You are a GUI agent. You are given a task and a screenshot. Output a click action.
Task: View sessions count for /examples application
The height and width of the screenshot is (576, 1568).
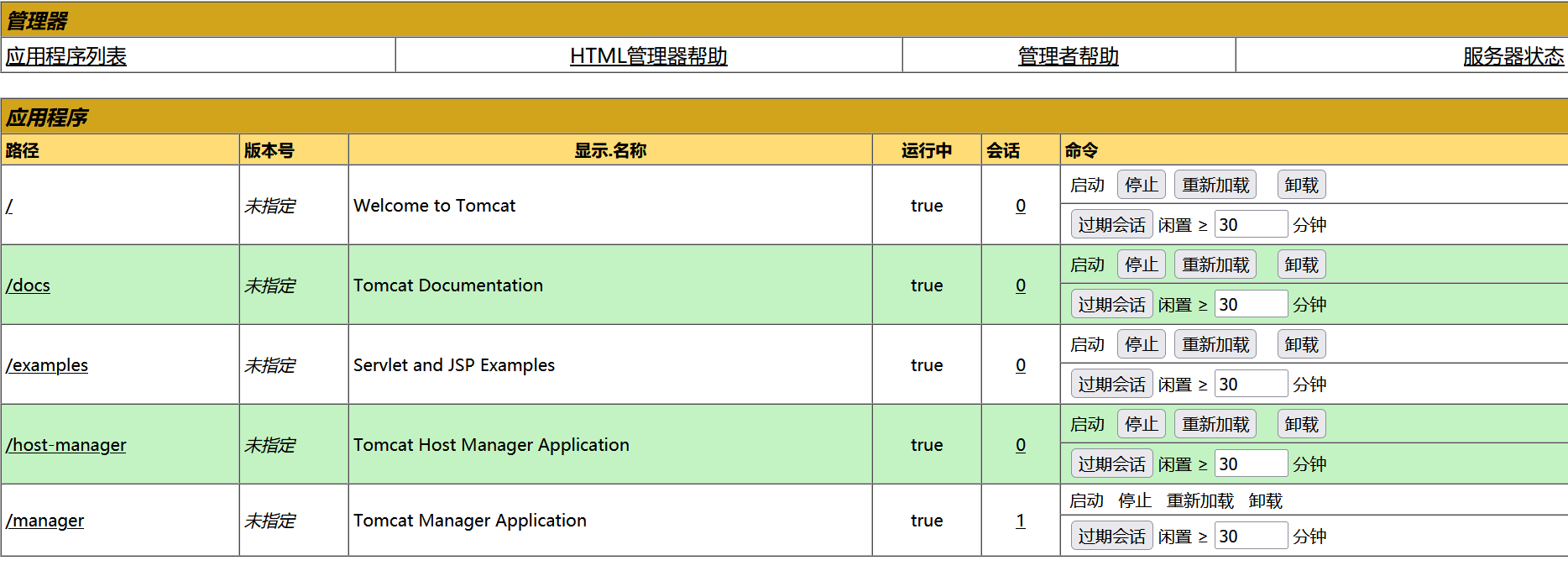coord(1021,365)
